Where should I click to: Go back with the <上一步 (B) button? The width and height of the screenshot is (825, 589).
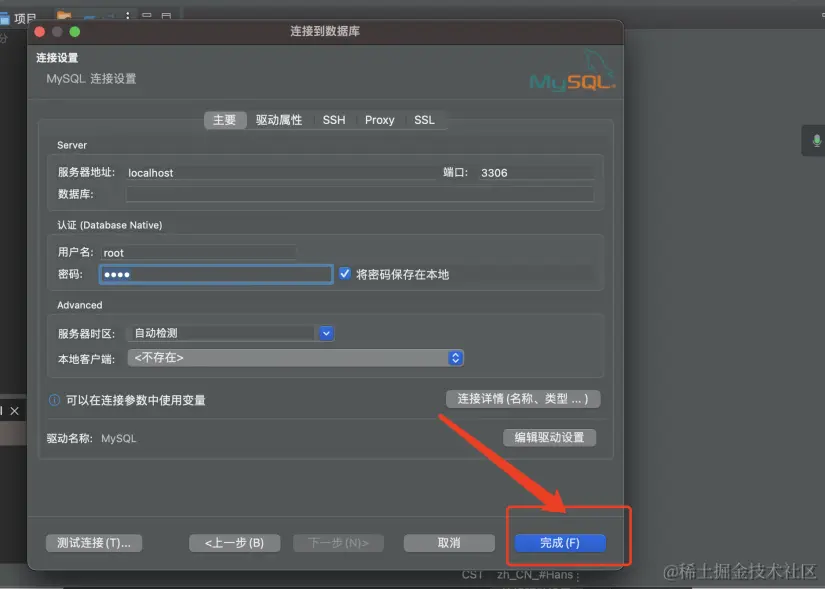tap(234, 543)
